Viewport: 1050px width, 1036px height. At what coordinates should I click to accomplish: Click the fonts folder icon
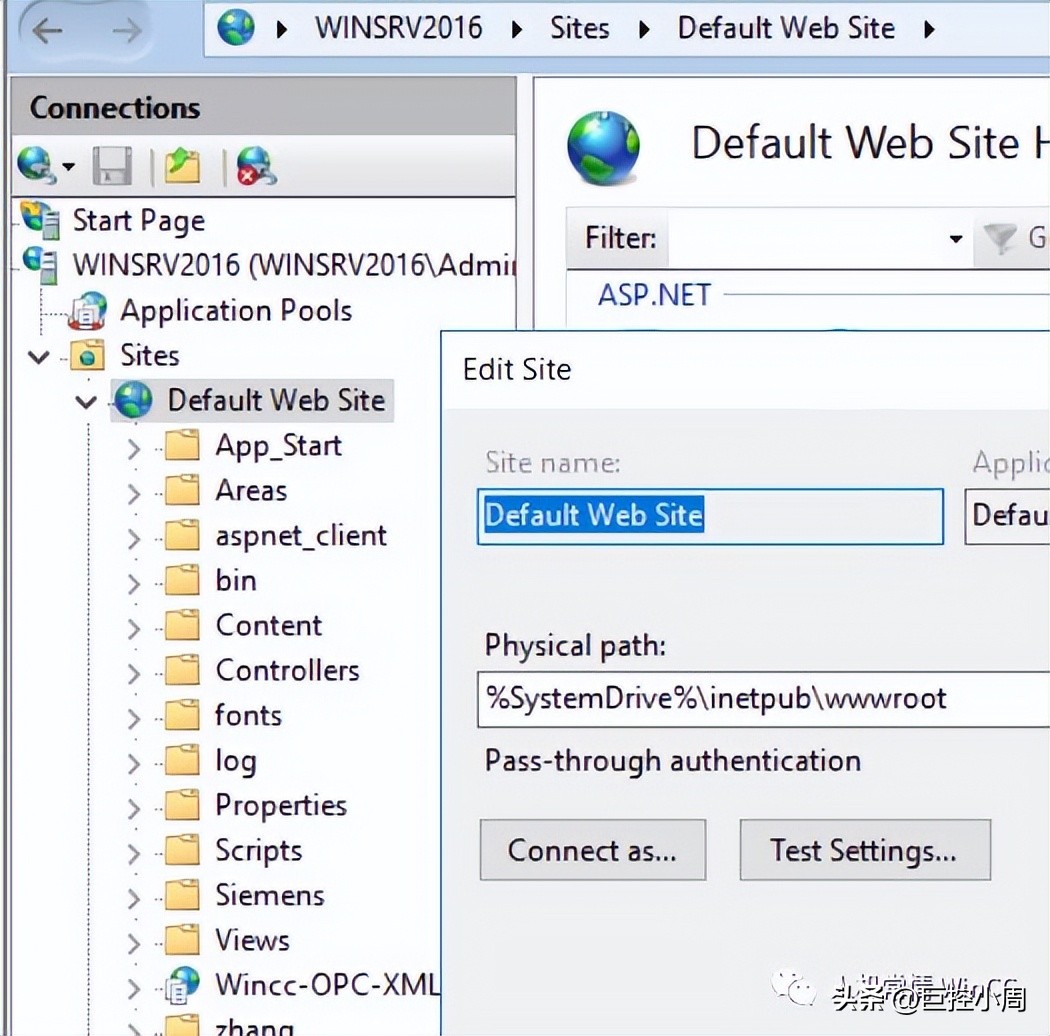181,715
